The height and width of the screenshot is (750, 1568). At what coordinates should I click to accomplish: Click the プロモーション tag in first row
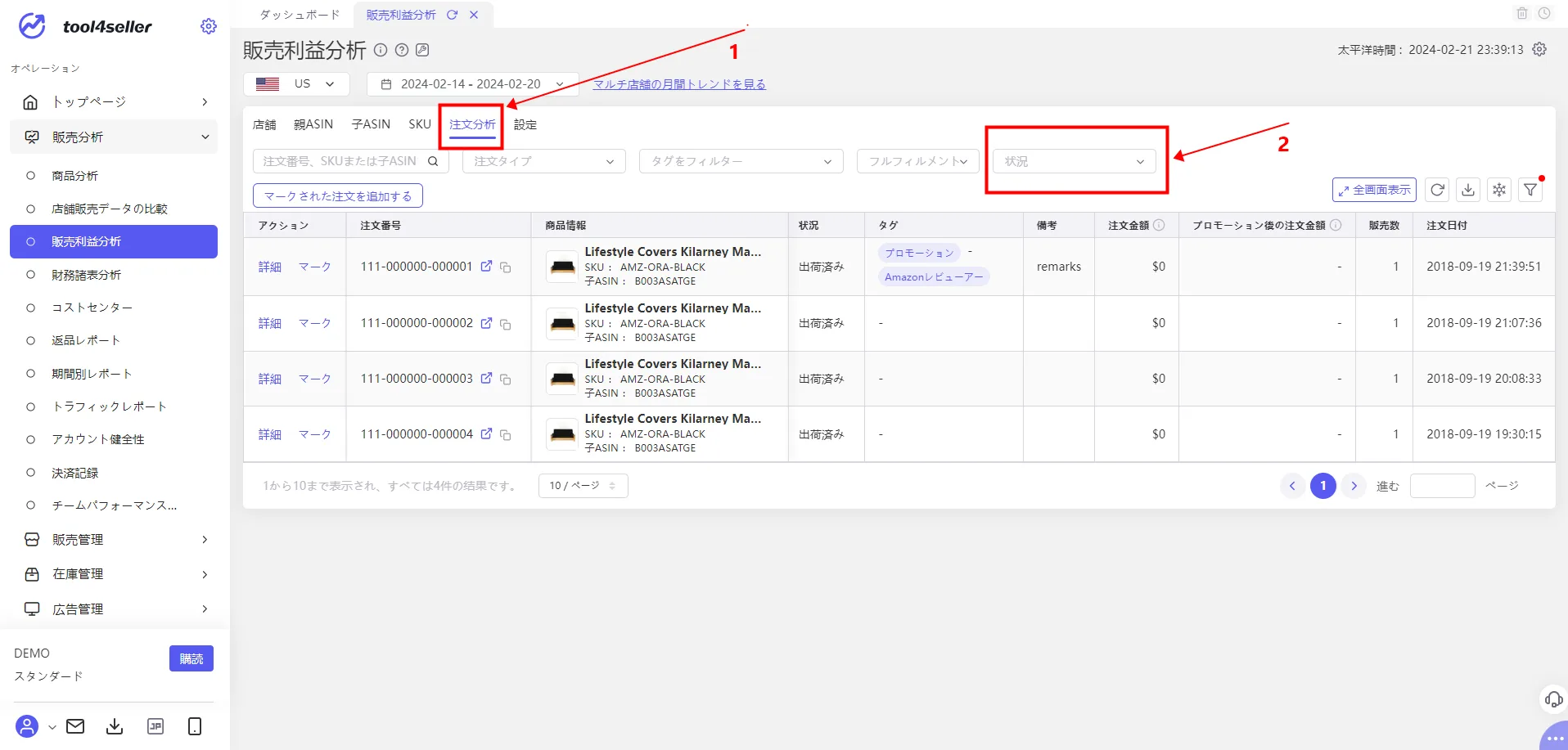919,253
